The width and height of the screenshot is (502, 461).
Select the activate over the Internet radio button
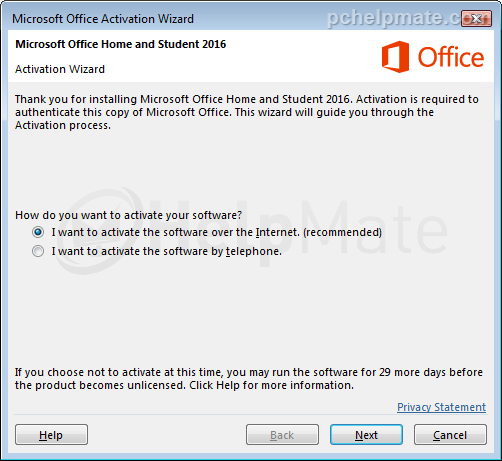click(38, 232)
